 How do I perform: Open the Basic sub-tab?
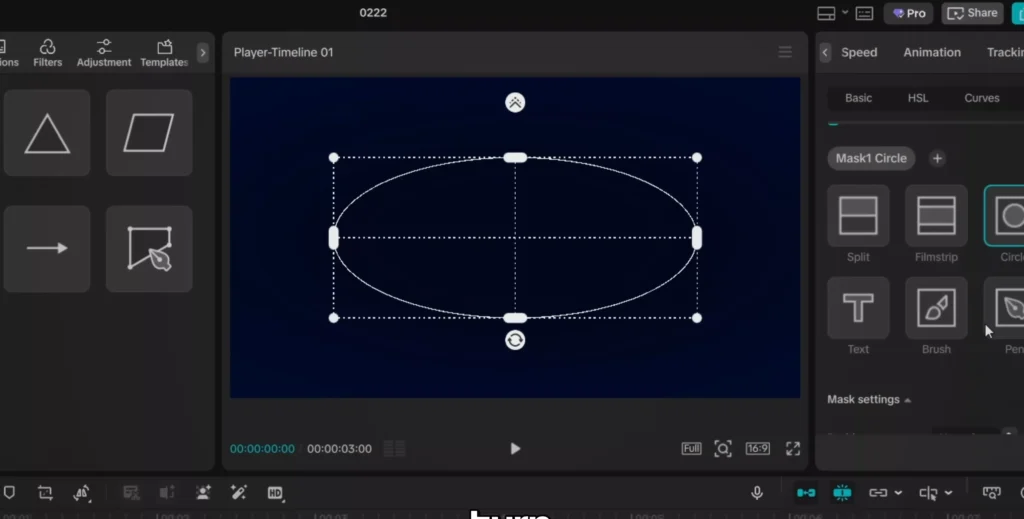pos(858,98)
